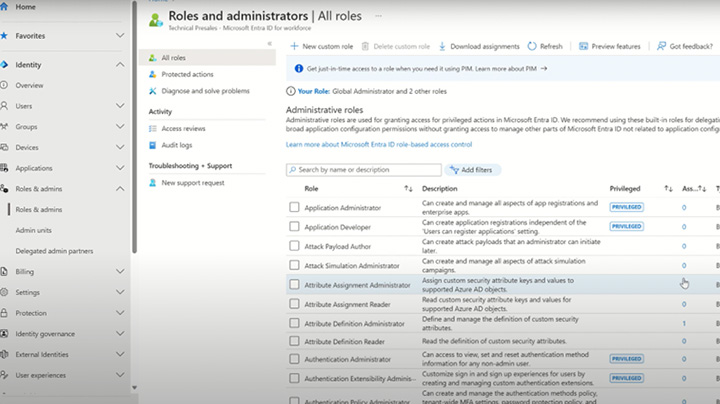Click the Audit logs book icon
This screenshot has width=720, height=404.
152,145
